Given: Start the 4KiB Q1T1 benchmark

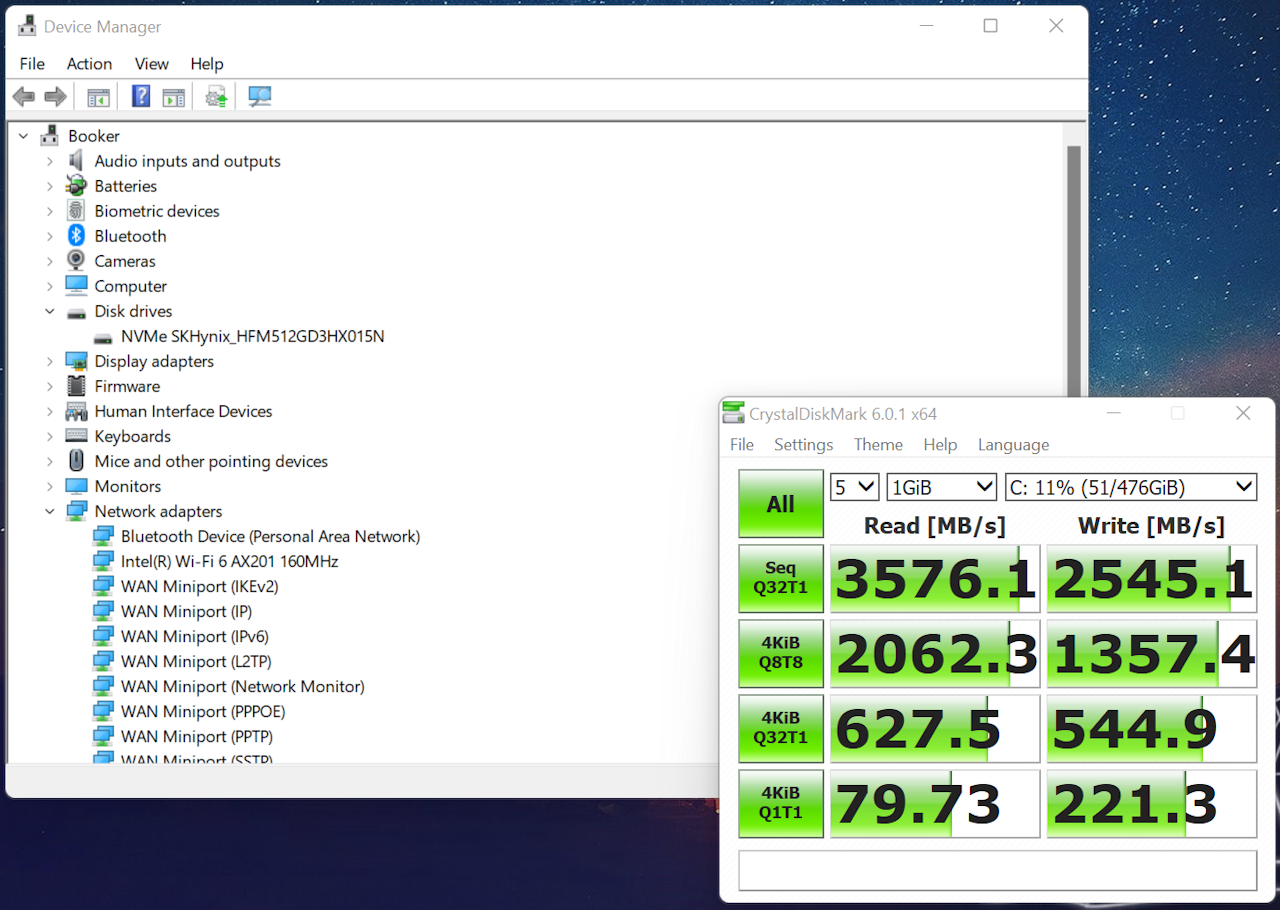Looking at the screenshot, I should (x=781, y=803).
